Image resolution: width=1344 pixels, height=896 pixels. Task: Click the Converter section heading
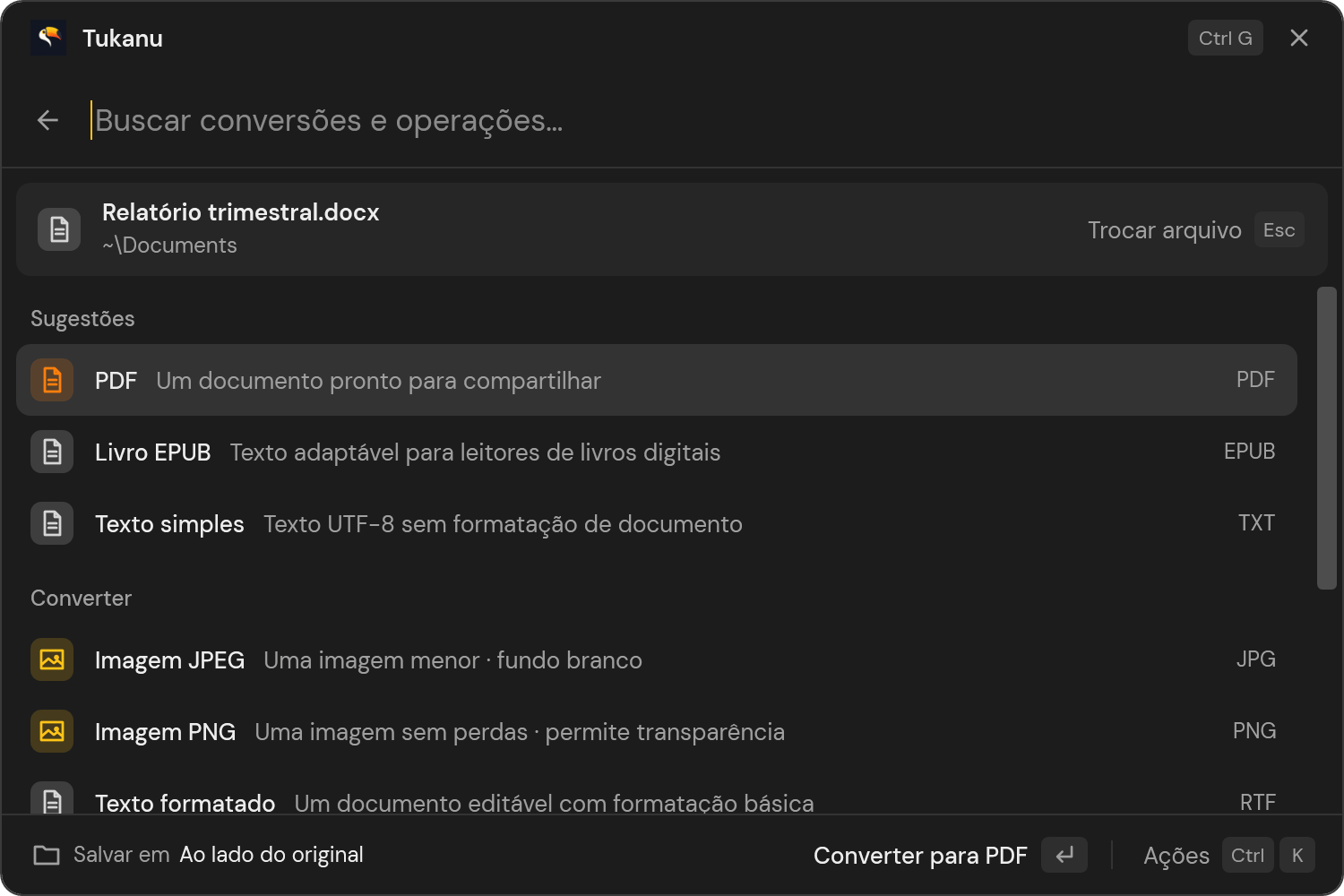pos(81,599)
